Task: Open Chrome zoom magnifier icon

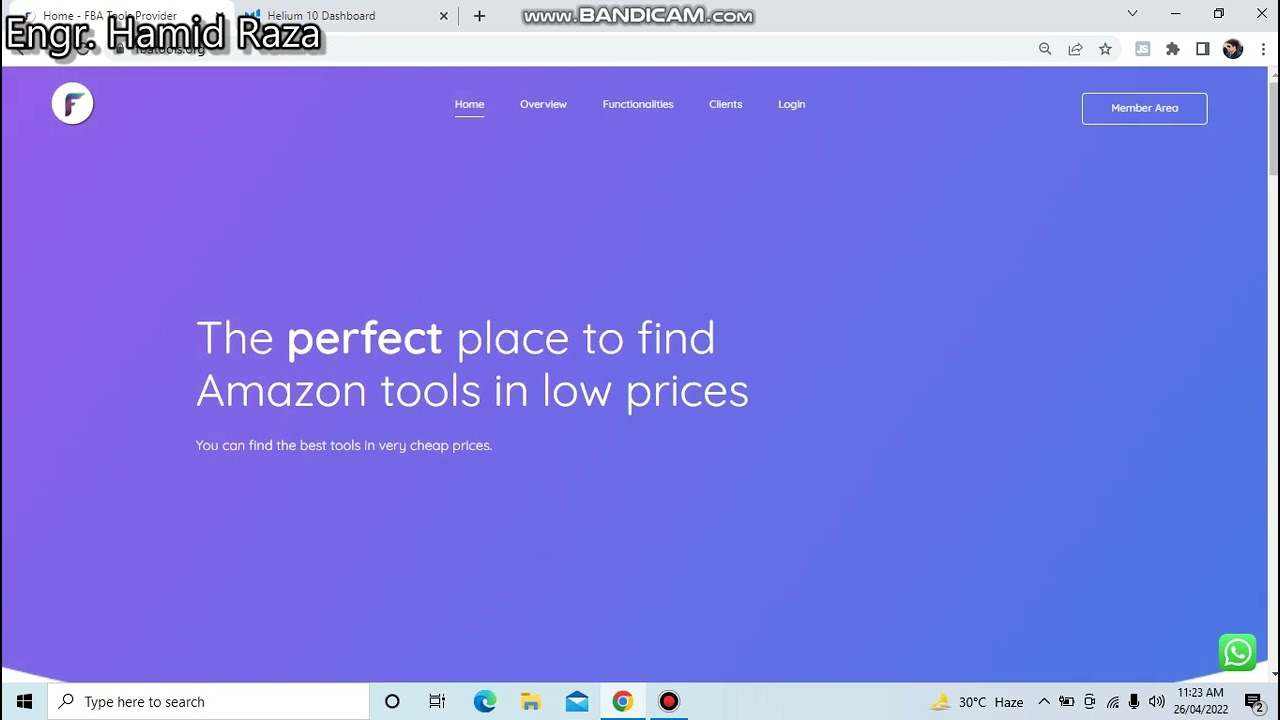Action: [1045, 49]
